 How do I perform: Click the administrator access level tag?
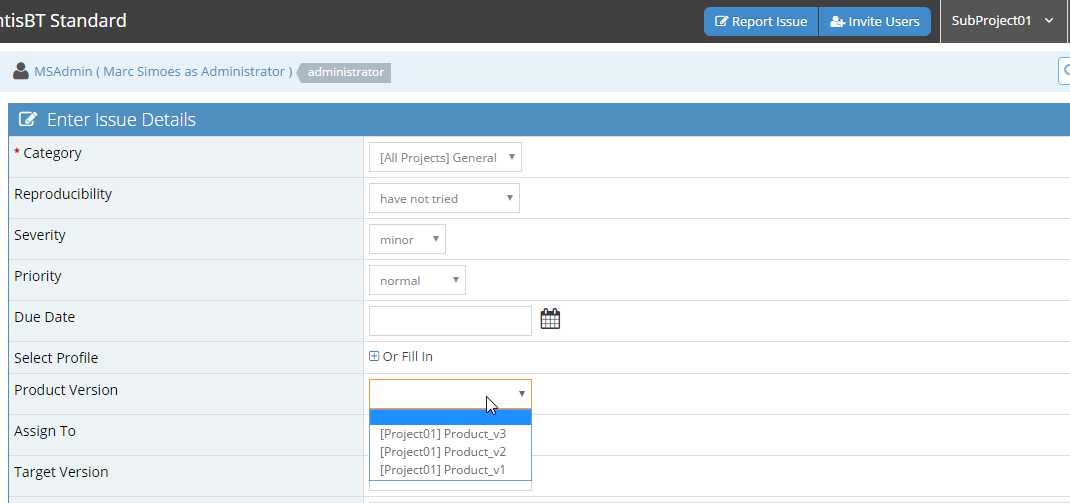click(346, 72)
